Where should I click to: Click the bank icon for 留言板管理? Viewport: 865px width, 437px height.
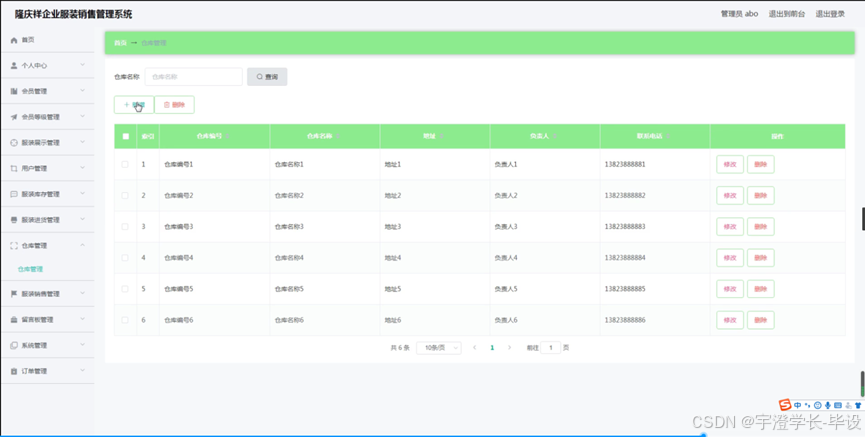point(14,319)
